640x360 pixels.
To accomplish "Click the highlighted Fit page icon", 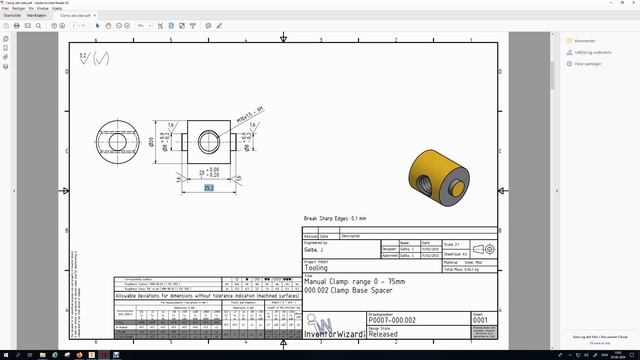I will tap(171, 26).
